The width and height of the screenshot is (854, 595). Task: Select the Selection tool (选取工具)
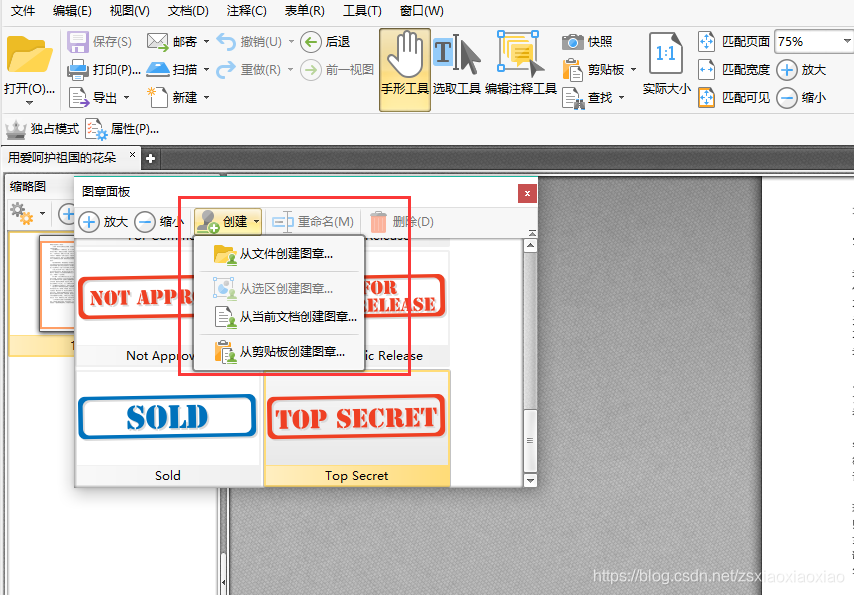pyautogui.click(x=456, y=65)
